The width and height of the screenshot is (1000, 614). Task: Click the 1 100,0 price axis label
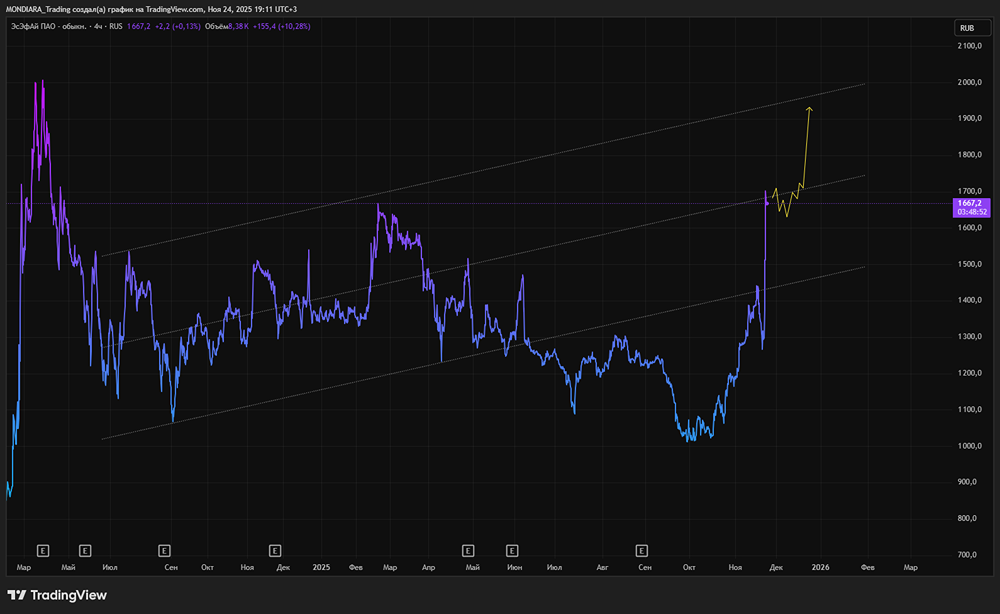[969, 409]
